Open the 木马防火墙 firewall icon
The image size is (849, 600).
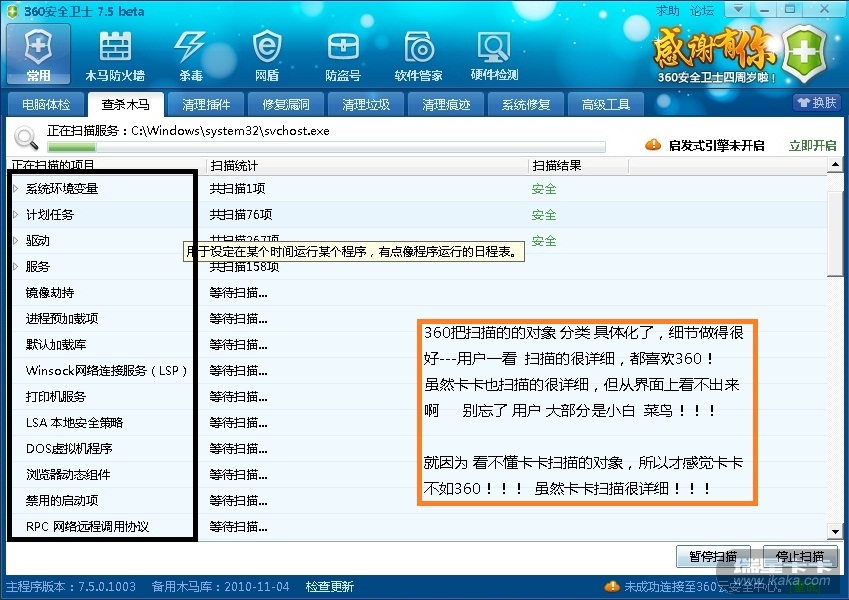[x=115, y=54]
